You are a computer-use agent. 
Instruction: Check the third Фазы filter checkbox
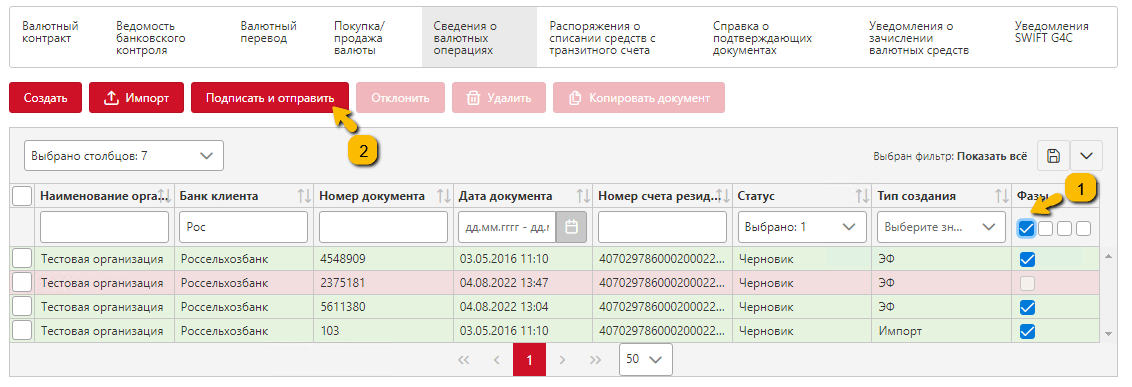[x=1064, y=228]
